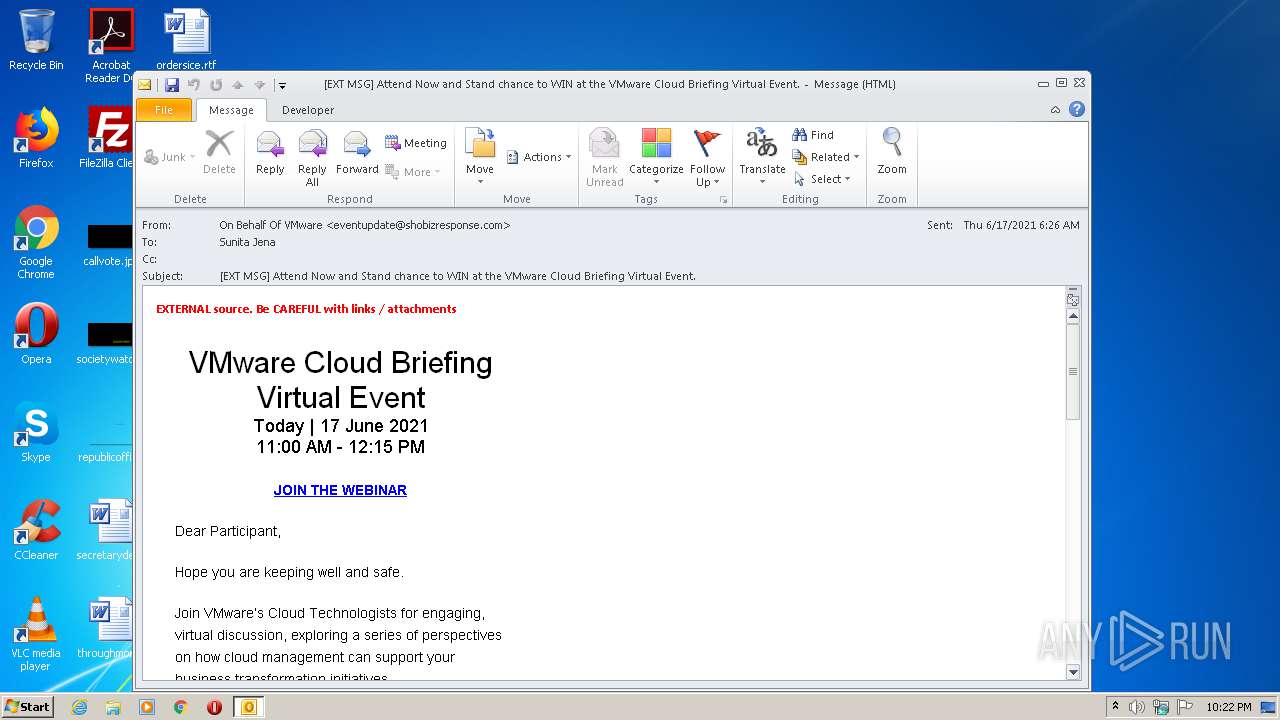The width and height of the screenshot is (1280, 720).
Task: Forward this email message
Action: point(357,154)
